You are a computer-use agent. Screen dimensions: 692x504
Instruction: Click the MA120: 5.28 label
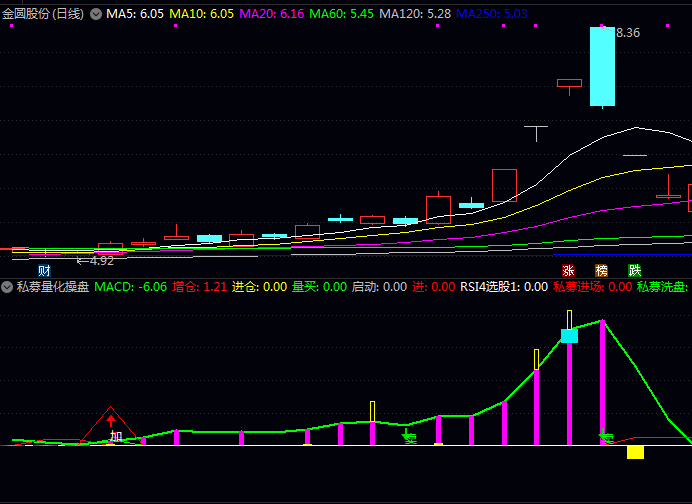415,14
